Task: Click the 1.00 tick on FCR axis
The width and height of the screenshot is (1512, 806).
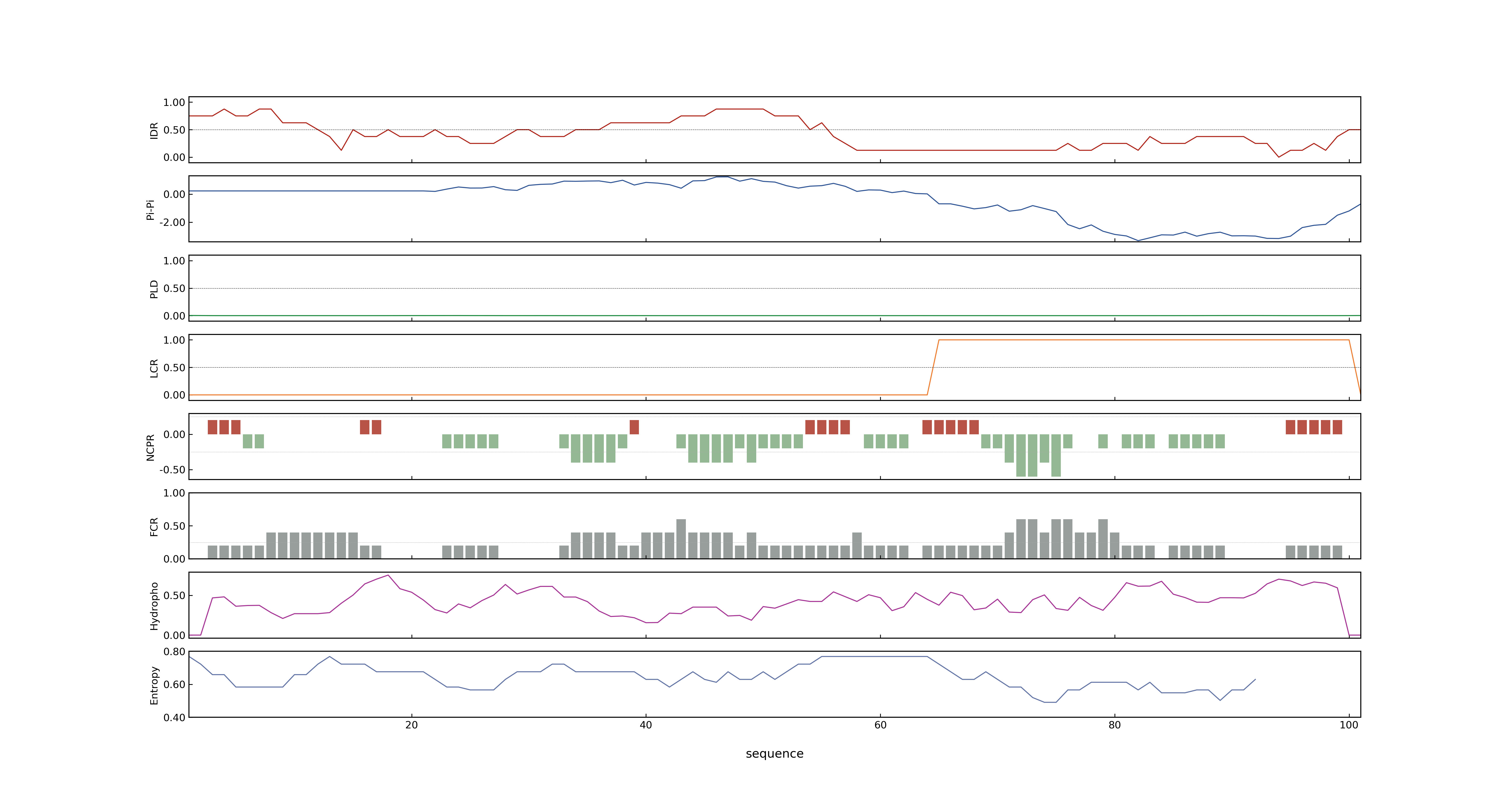Action: (174, 493)
